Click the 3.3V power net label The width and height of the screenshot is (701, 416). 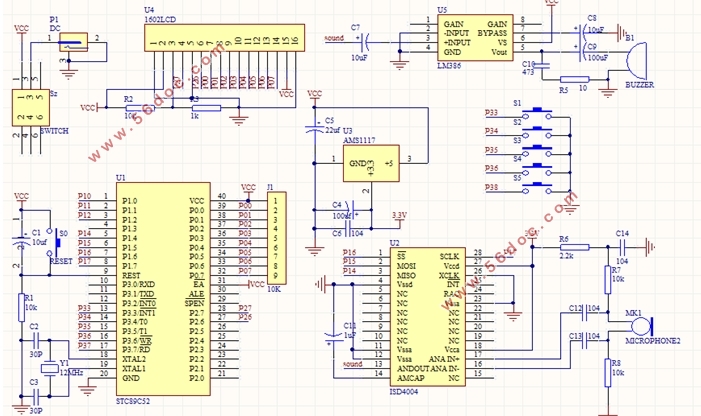point(399,216)
